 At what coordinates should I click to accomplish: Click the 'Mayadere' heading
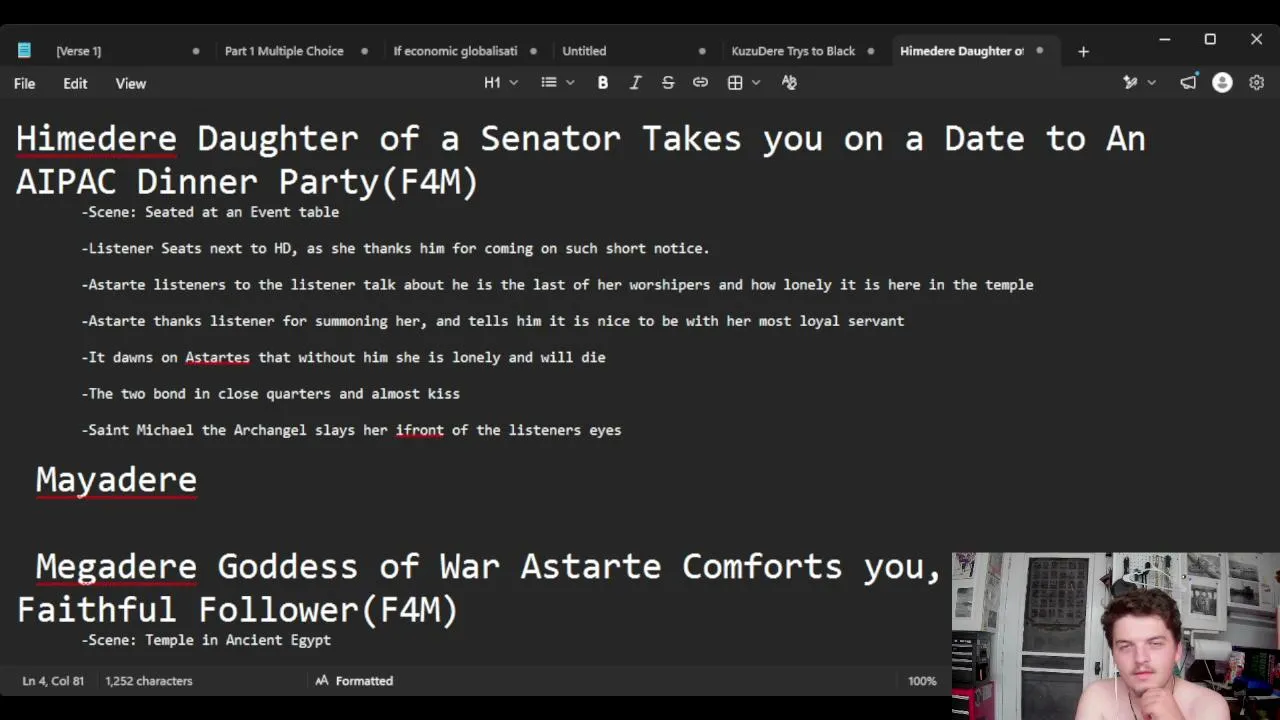[116, 480]
